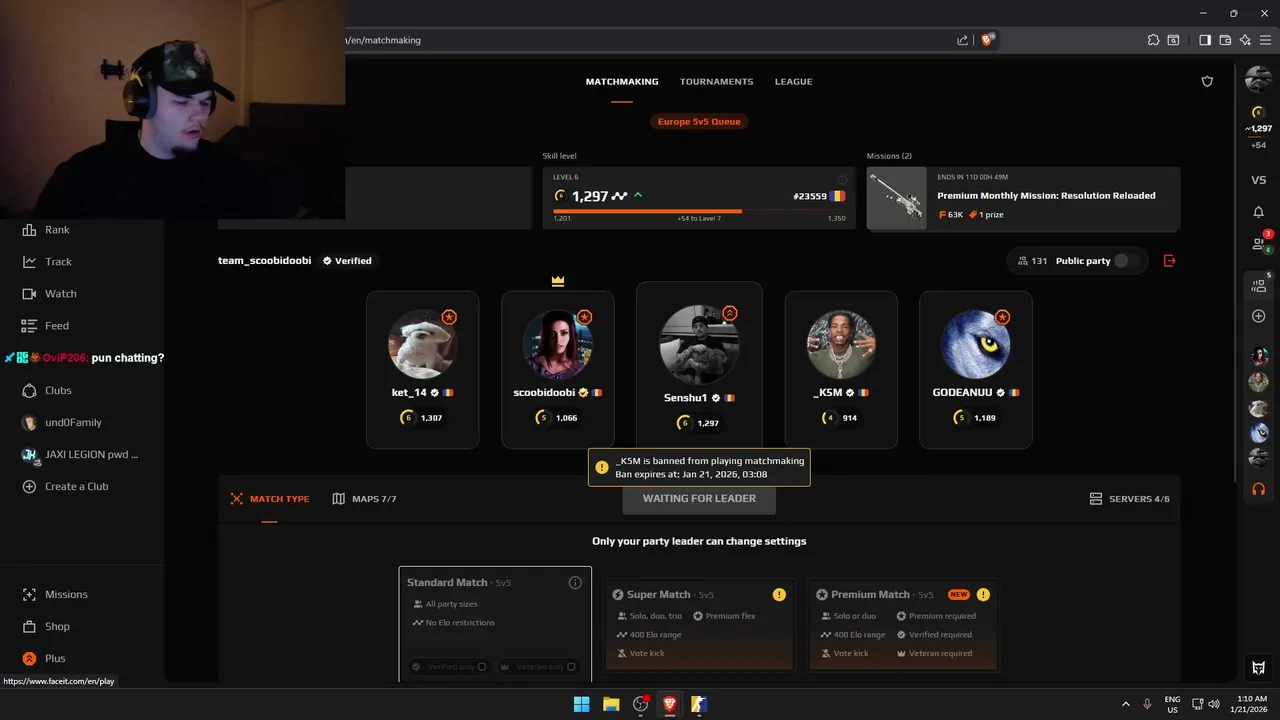Select the Standard Match 5v5 card
This screenshot has width=1280, height=720.
(x=495, y=624)
